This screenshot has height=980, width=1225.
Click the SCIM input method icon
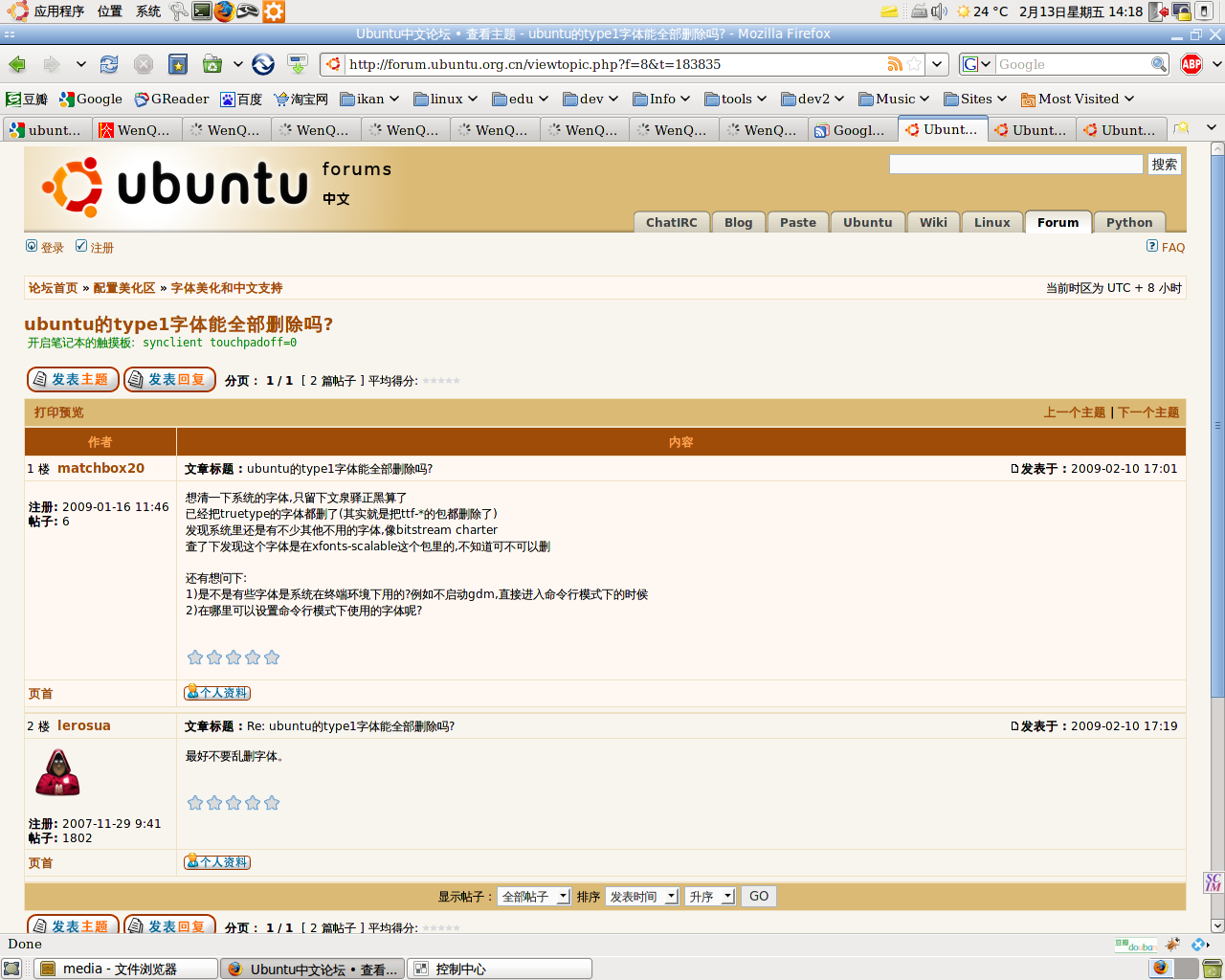point(1213,882)
